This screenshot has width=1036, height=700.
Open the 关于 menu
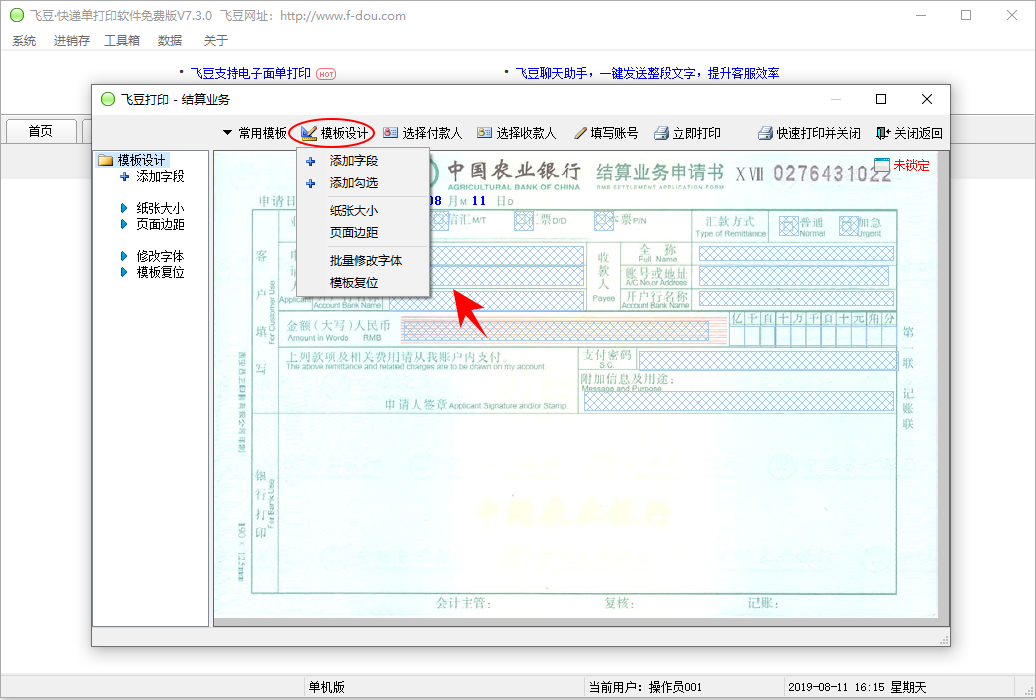pyautogui.click(x=215, y=41)
